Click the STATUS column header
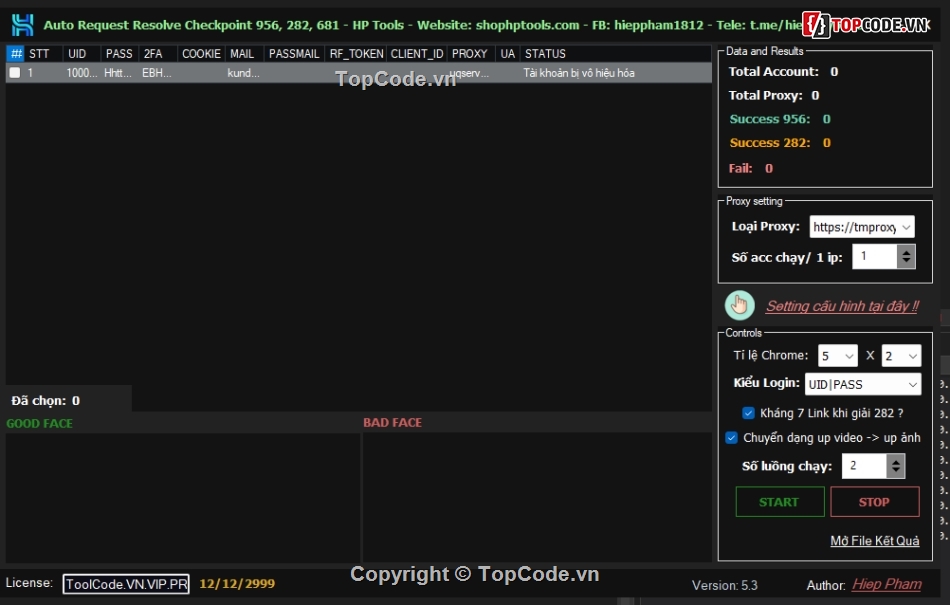Screen dimensions: 950x605 pos(616,53)
